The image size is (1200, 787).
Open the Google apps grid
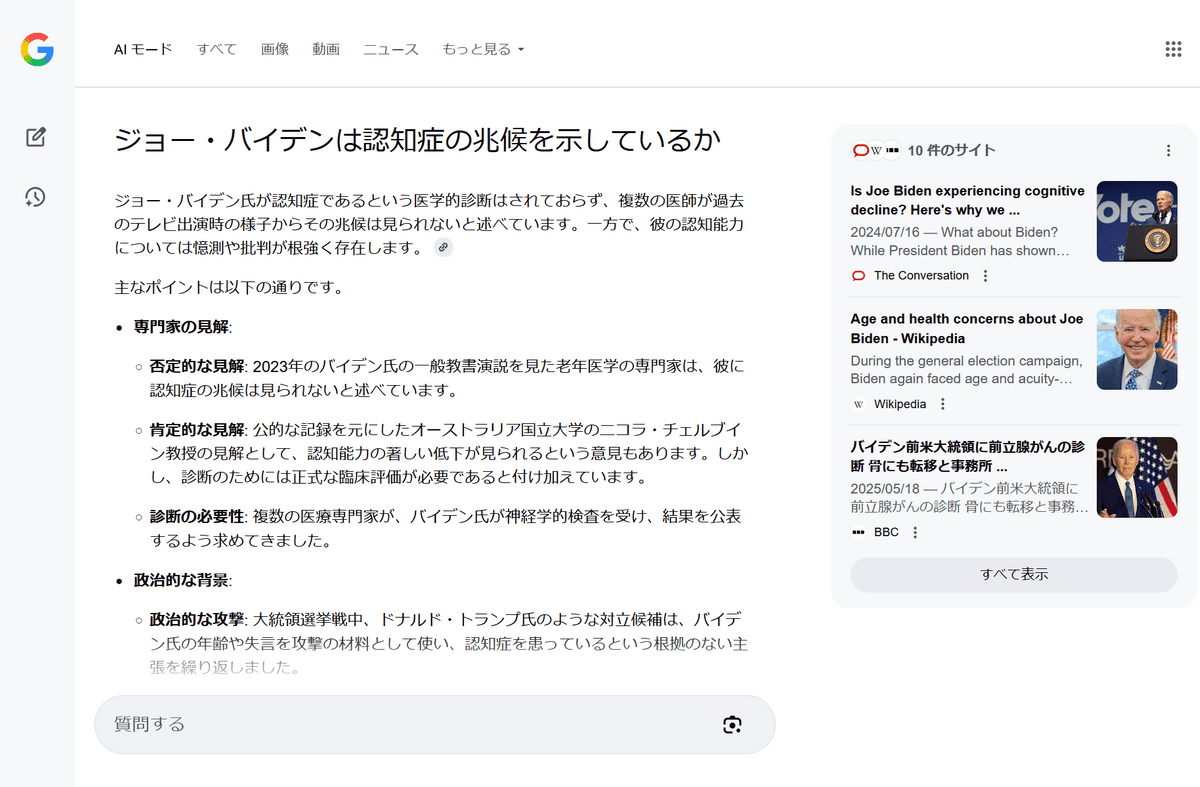1174,49
